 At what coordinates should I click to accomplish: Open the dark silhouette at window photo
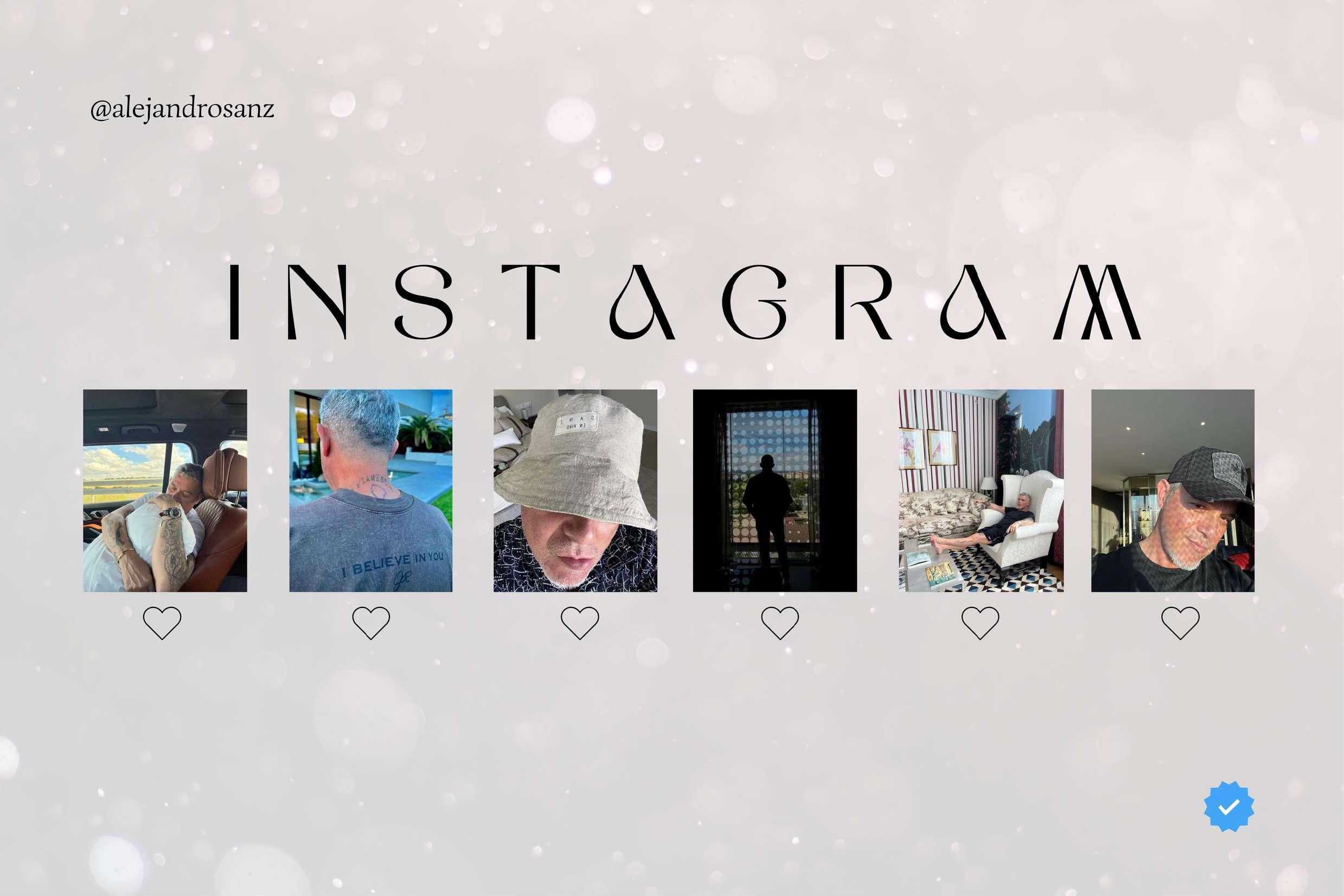[x=775, y=490]
